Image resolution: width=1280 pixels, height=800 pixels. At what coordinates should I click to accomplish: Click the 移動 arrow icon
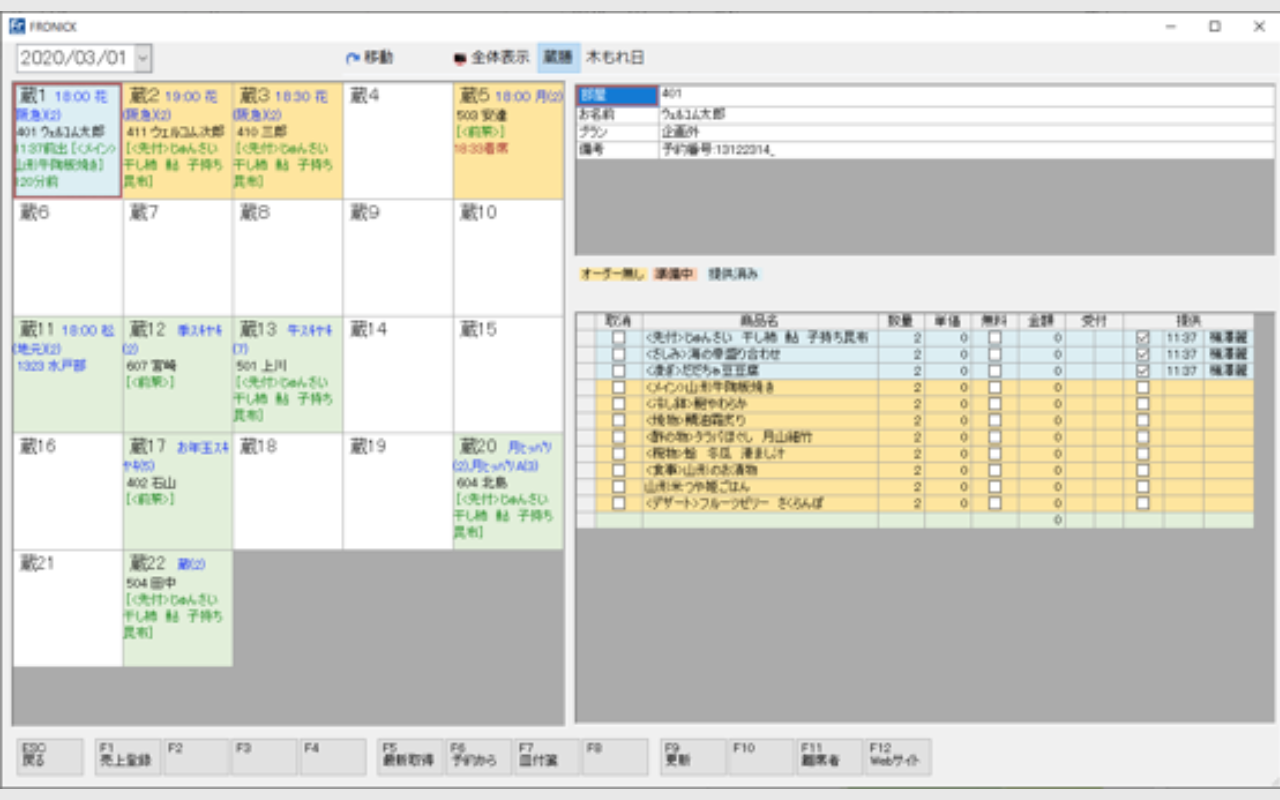tap(352, 58)
